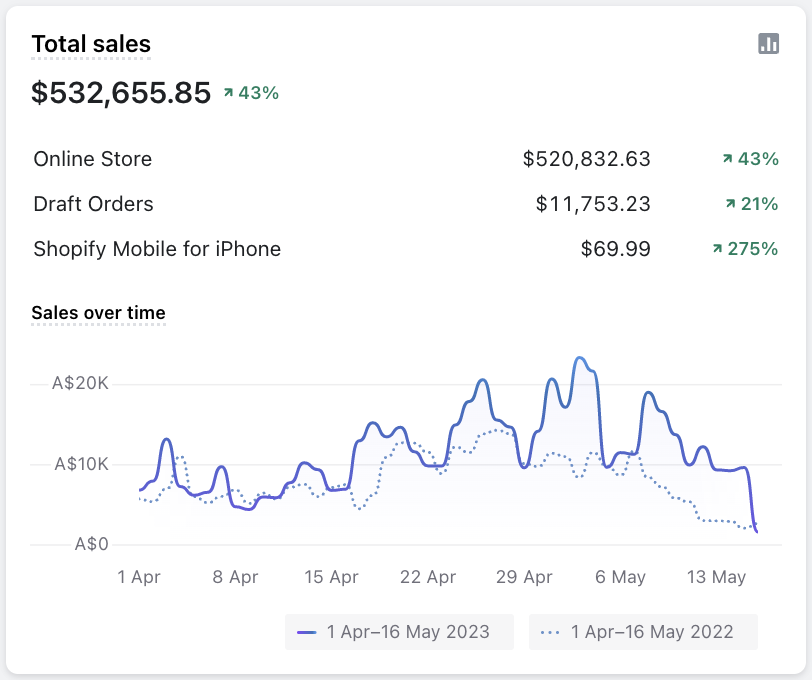Click the Online Store 43% growth indicator

tap(750, 159)
